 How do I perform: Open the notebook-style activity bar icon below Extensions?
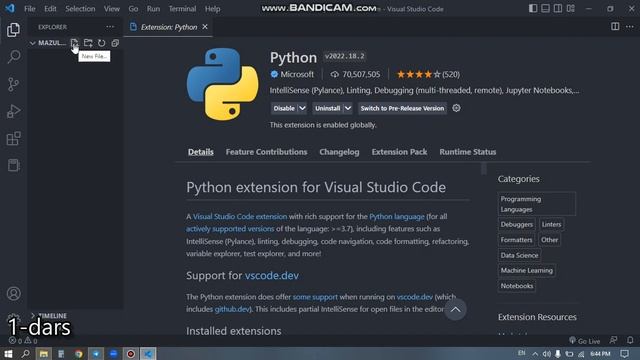point(13,165)
